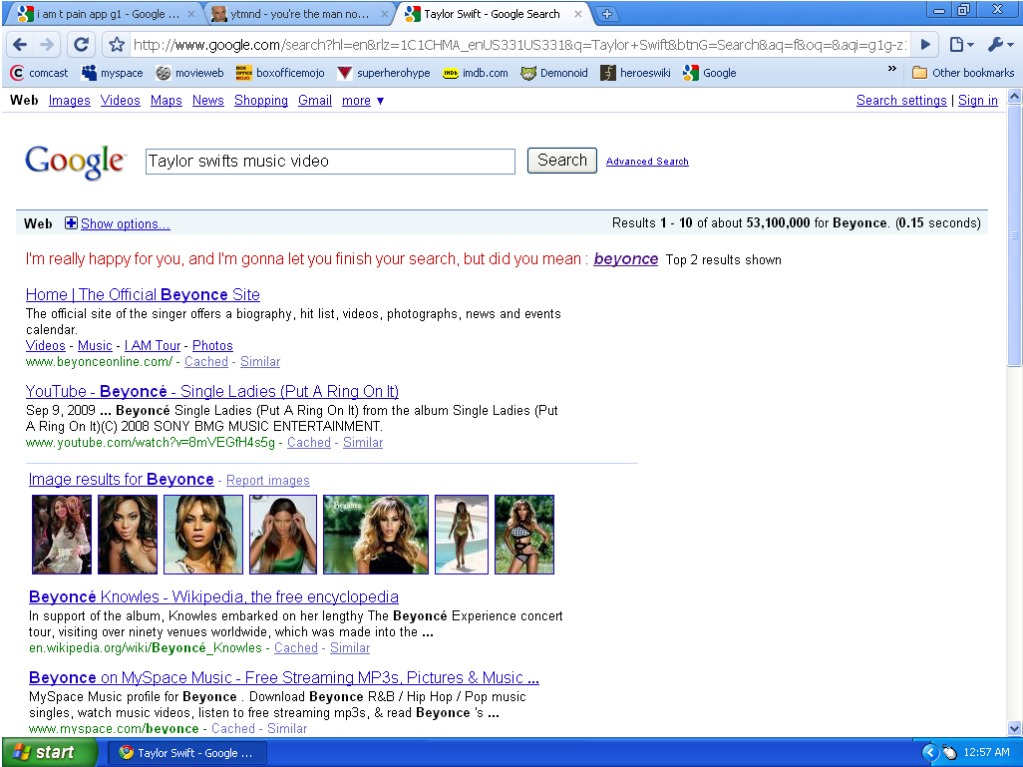Expand Show options with the plus icon
The width and height of the screenshot is (1023, 767).
point(71,224)
